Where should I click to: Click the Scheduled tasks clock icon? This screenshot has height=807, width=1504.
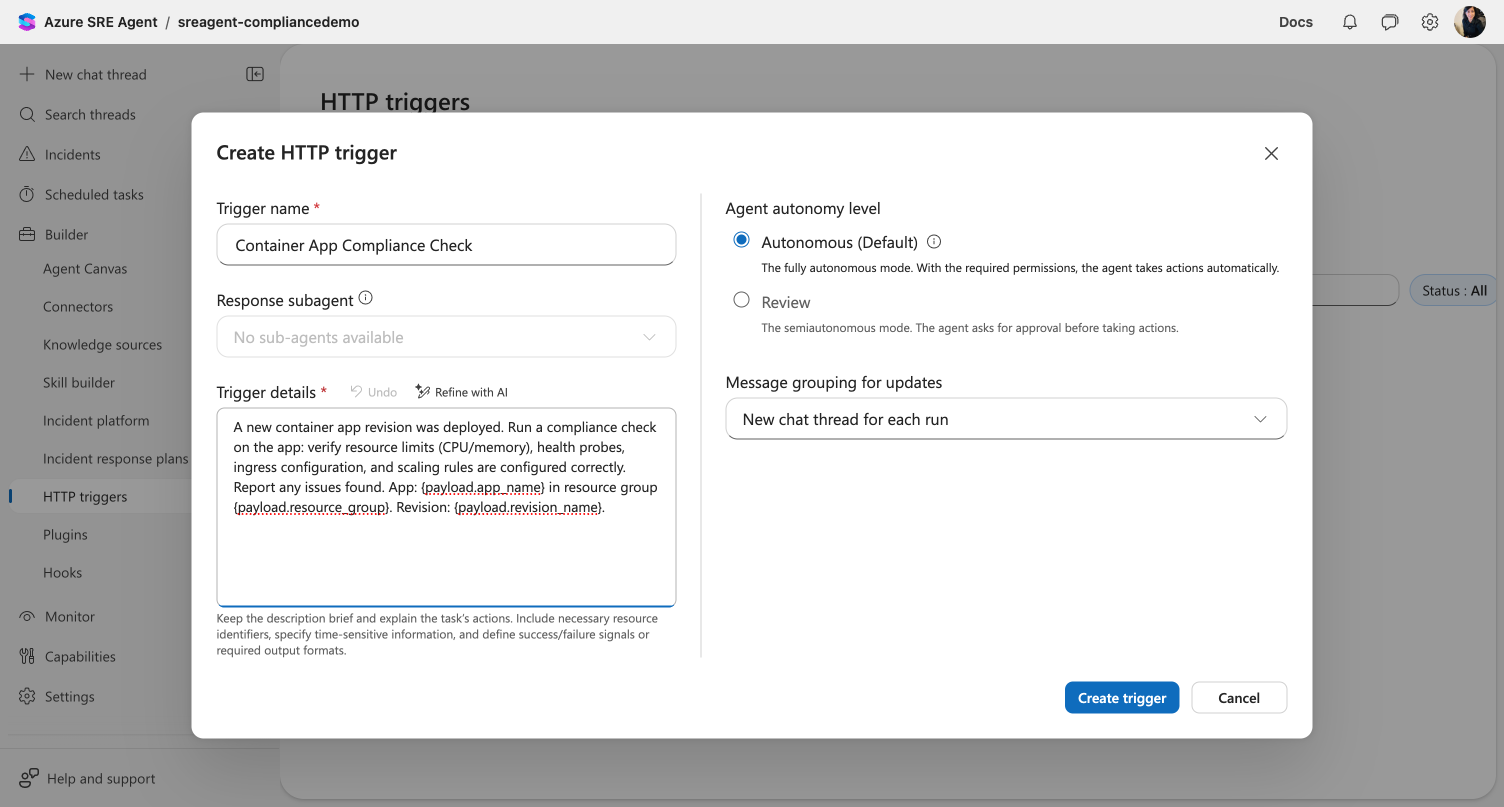(x=27, y=194)
